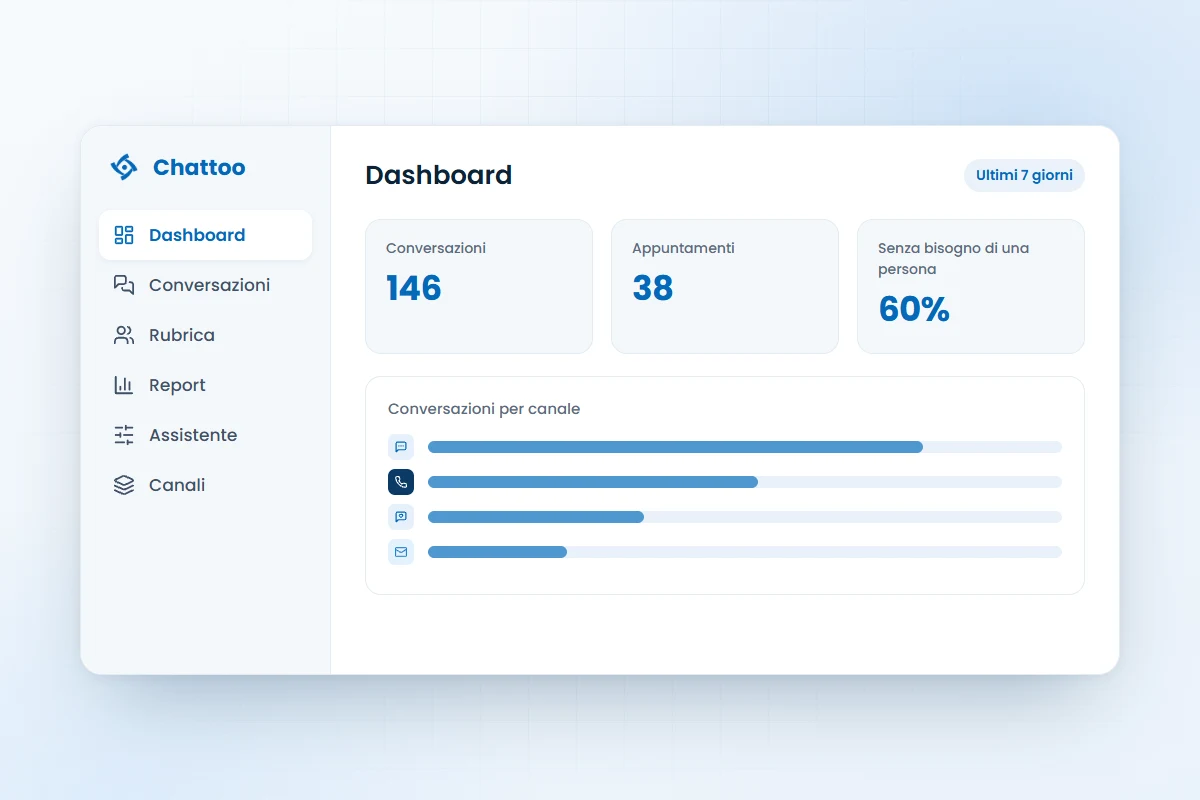This screenshot has width=1200, height=800.
Task: Click the Dashboard grid icon in sidebar
Action: point(124,235)
